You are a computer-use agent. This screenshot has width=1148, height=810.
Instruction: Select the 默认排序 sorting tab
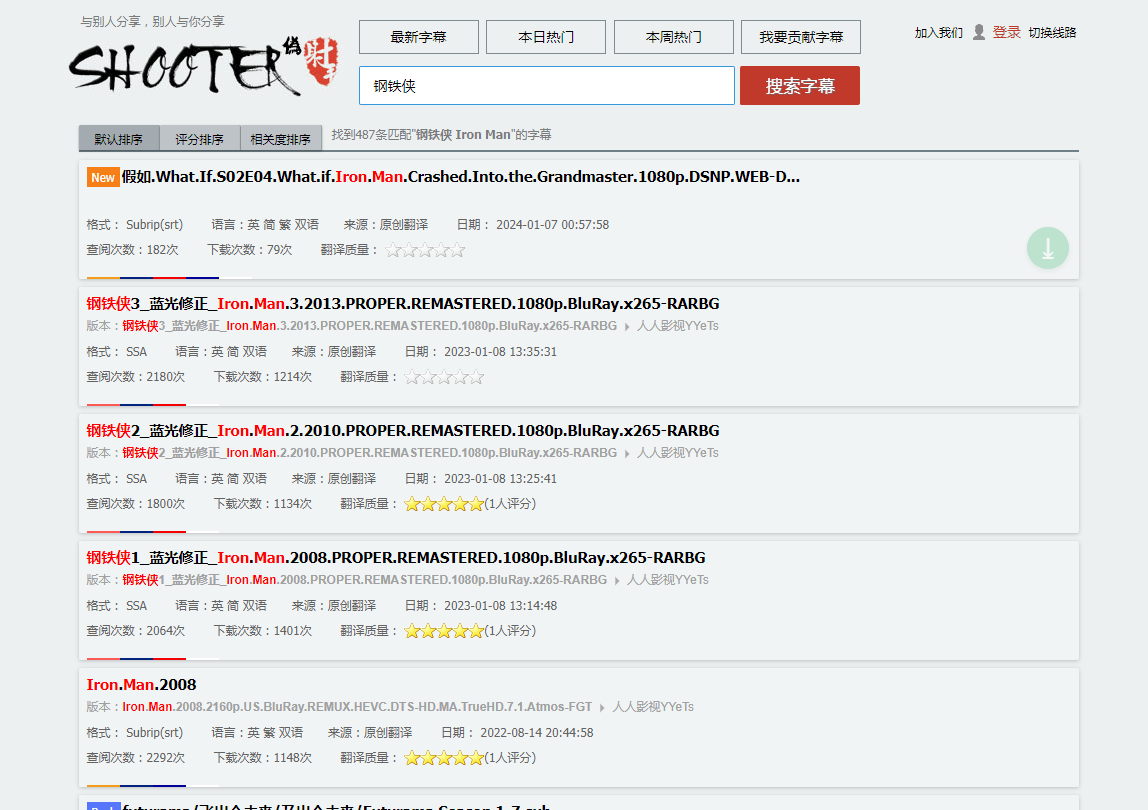[x=119, y=139]
